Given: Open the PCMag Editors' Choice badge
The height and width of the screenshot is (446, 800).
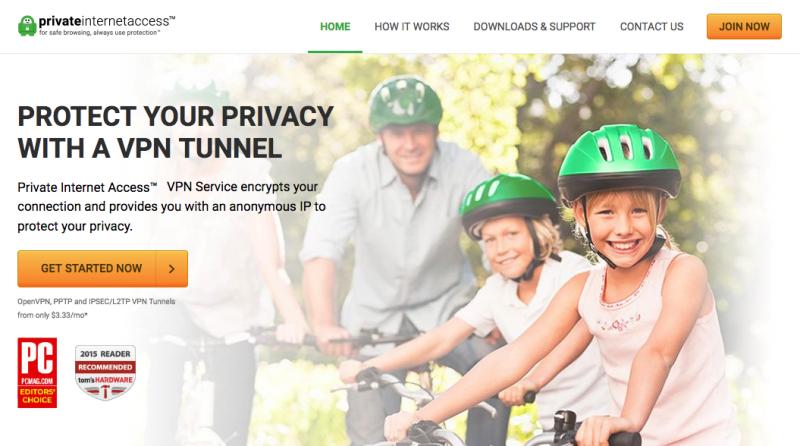Looking at the screenshot, I should 37,373.
